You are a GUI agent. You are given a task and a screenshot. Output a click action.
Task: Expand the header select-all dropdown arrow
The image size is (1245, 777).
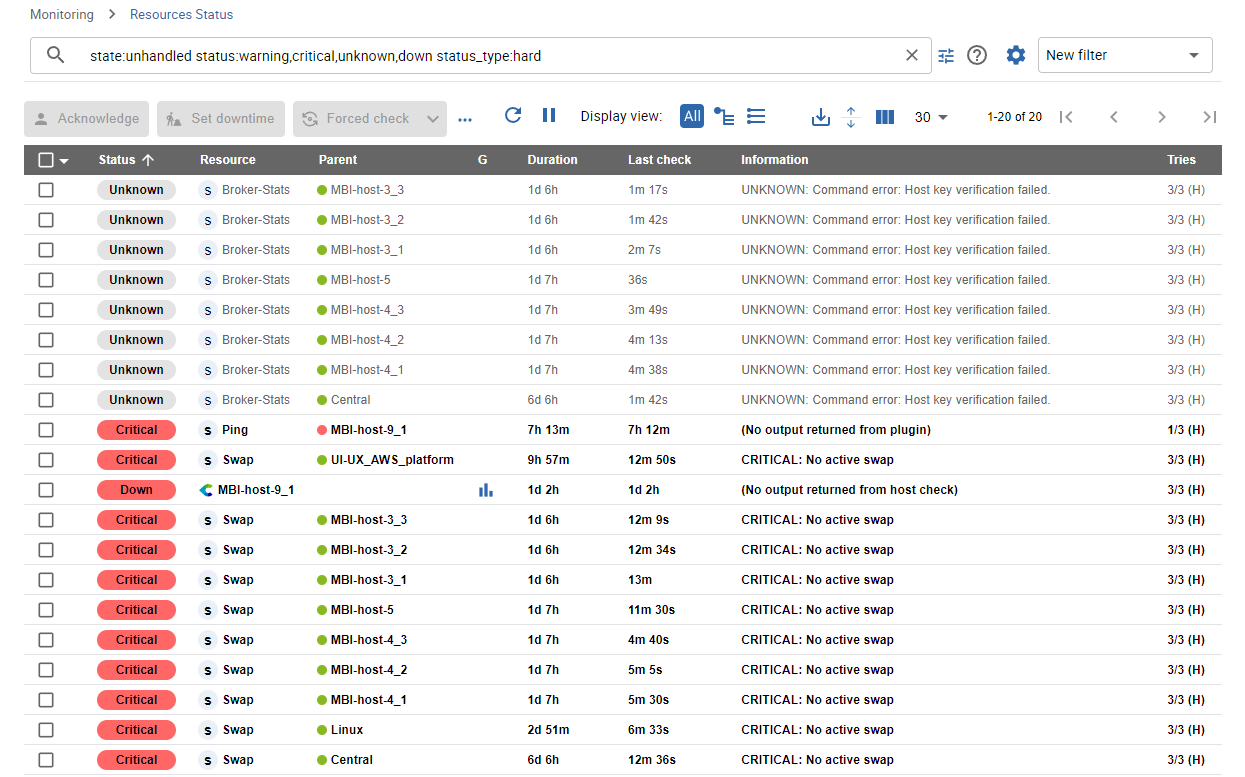[x=65, y=161]
